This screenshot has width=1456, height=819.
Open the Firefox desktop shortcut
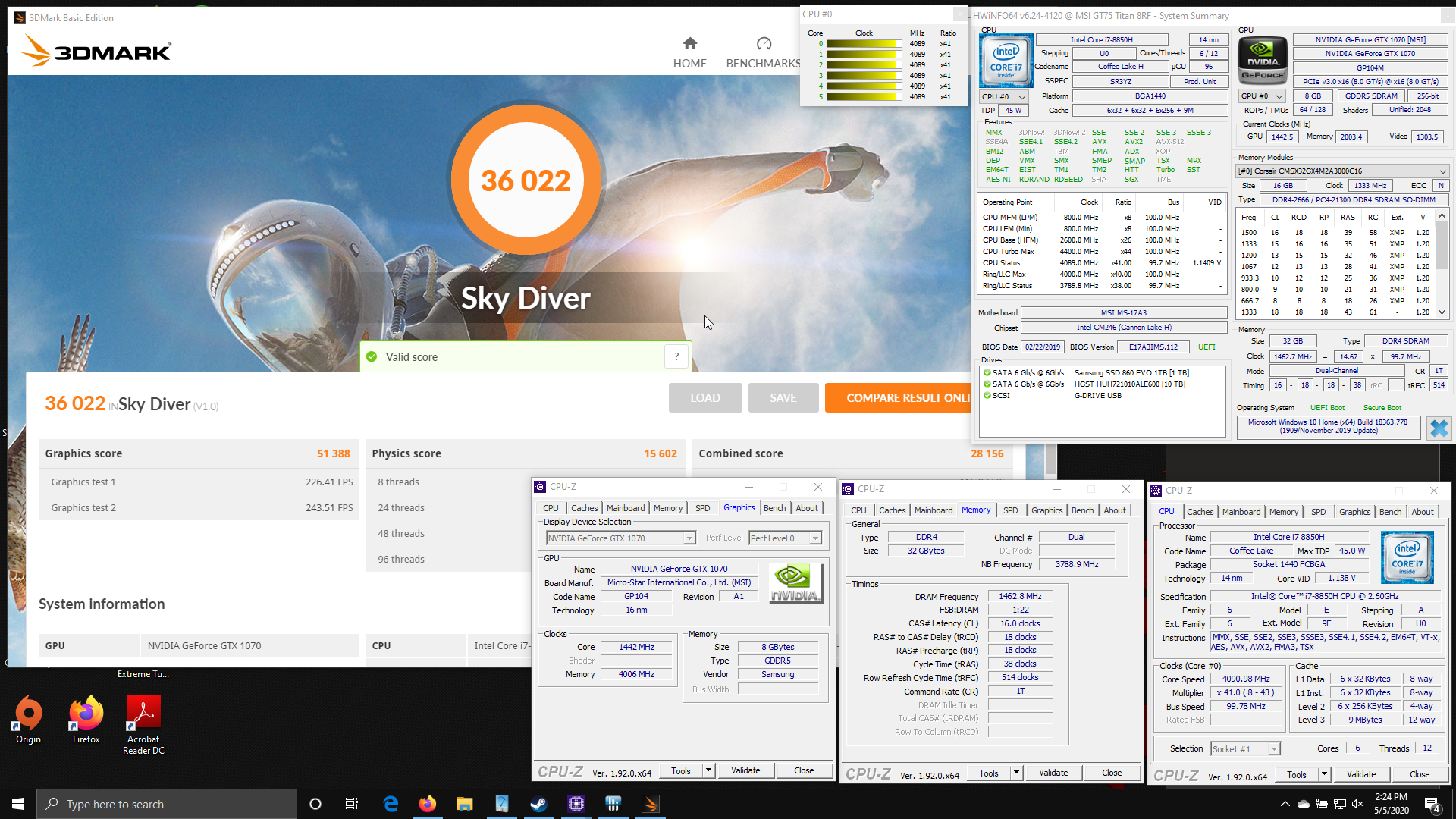coord(86,720)
